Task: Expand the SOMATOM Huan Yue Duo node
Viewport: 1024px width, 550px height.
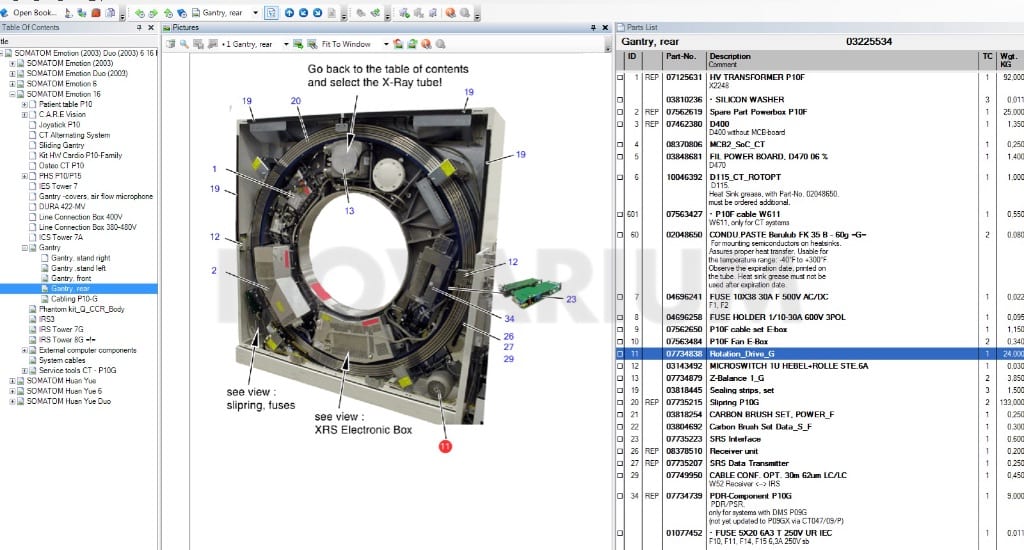Action: [12, 402]
